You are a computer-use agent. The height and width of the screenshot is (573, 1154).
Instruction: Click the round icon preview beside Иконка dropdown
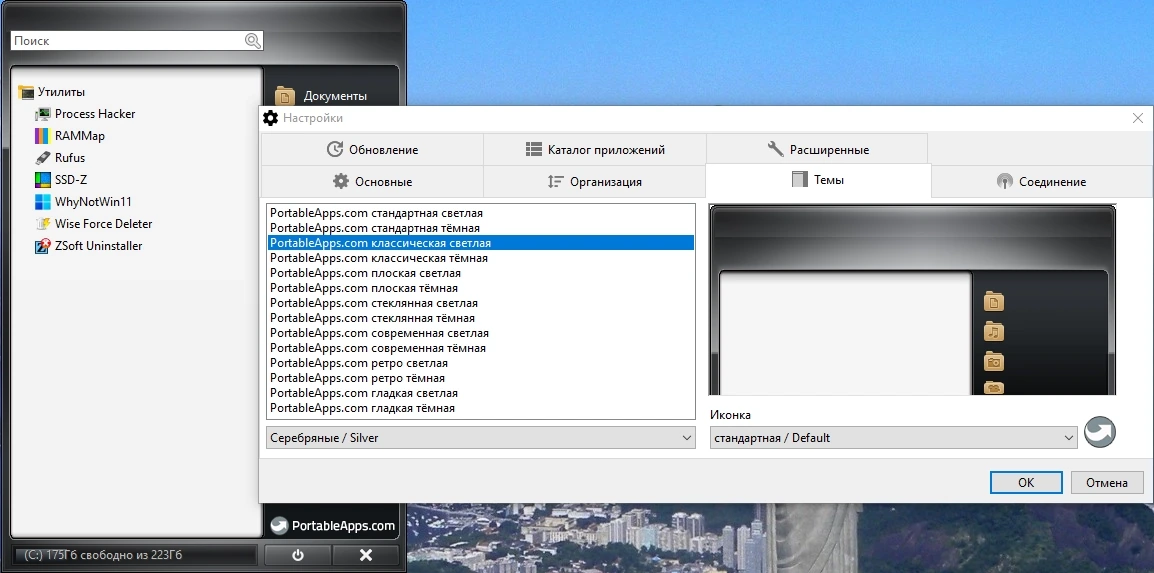[x=1100, y=432]
